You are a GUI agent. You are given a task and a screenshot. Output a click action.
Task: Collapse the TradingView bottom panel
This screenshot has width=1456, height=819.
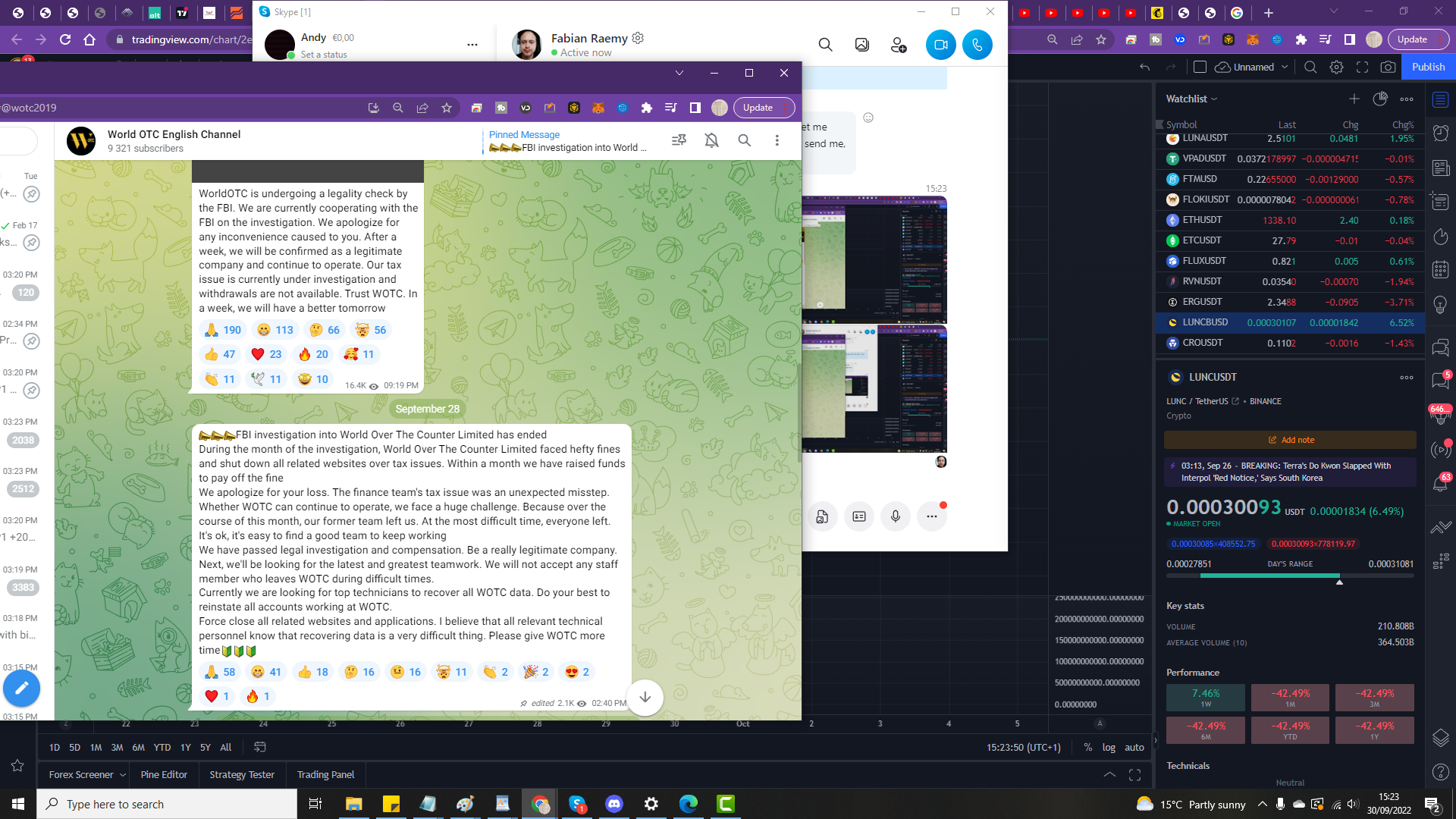point(1109,774)
